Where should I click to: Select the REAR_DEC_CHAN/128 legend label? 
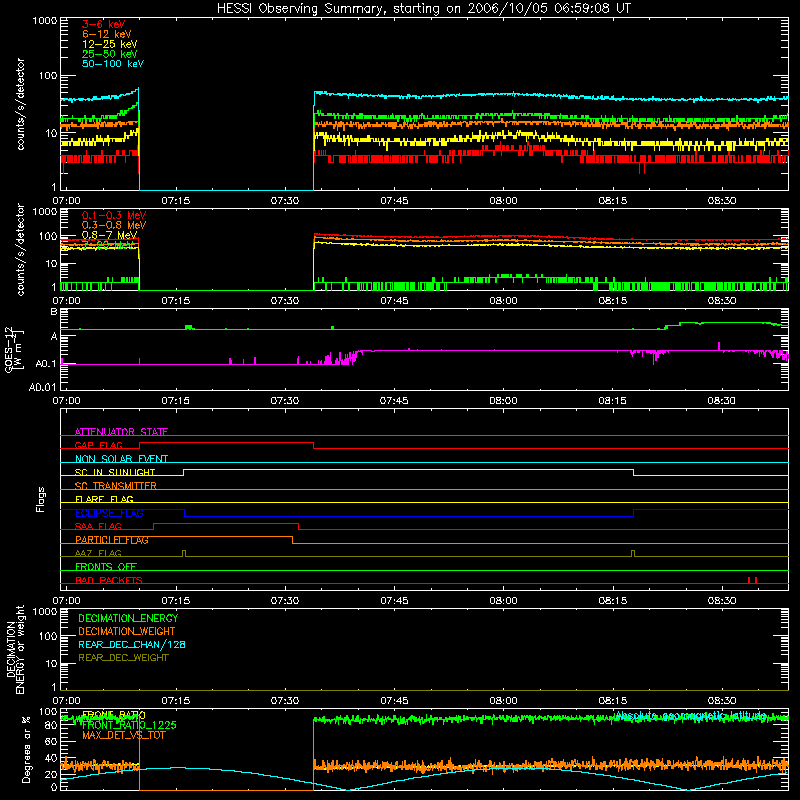tap(132, 644)
